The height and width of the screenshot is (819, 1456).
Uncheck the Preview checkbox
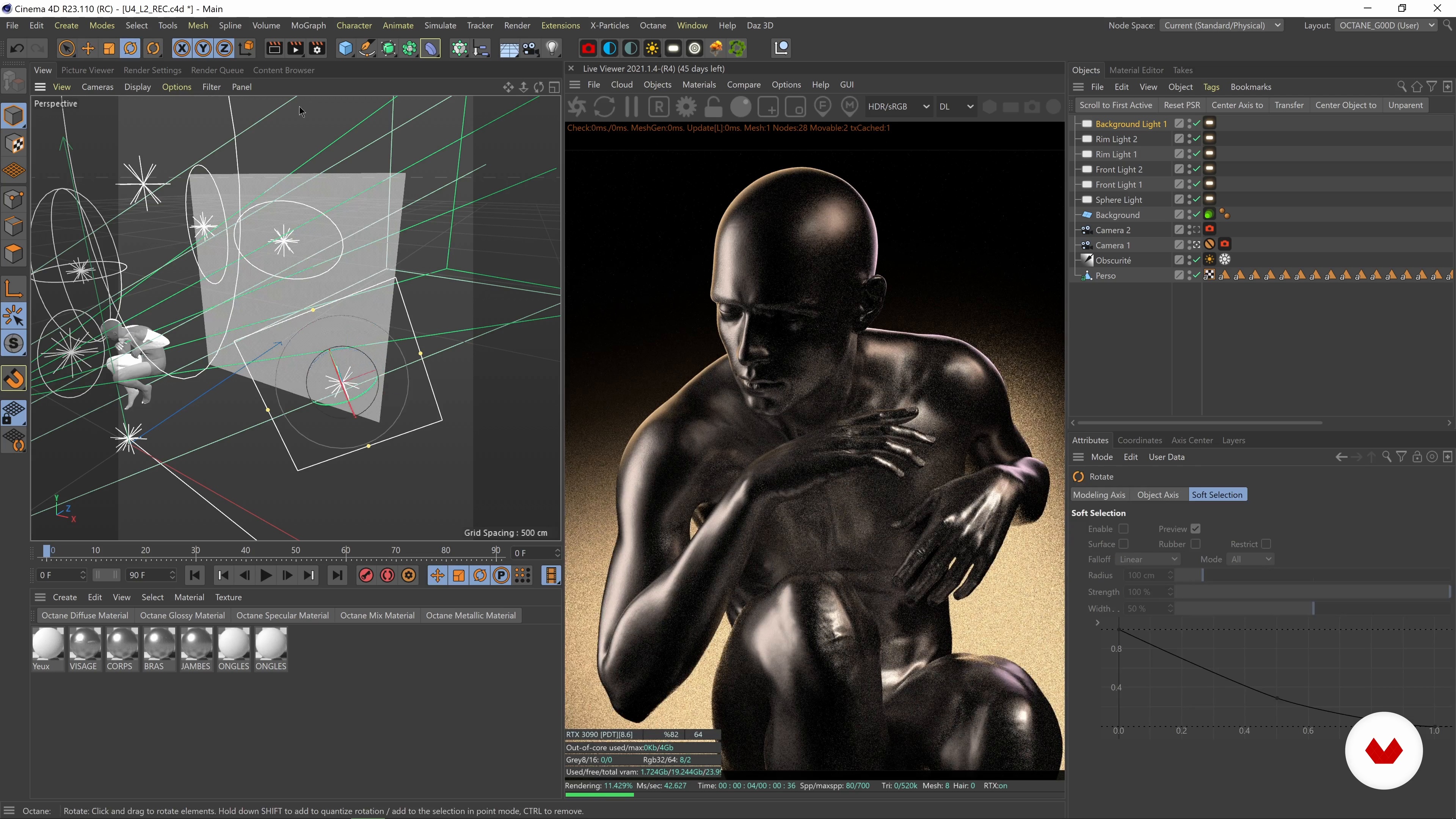pyautogui.click(x=1196, y=529)
